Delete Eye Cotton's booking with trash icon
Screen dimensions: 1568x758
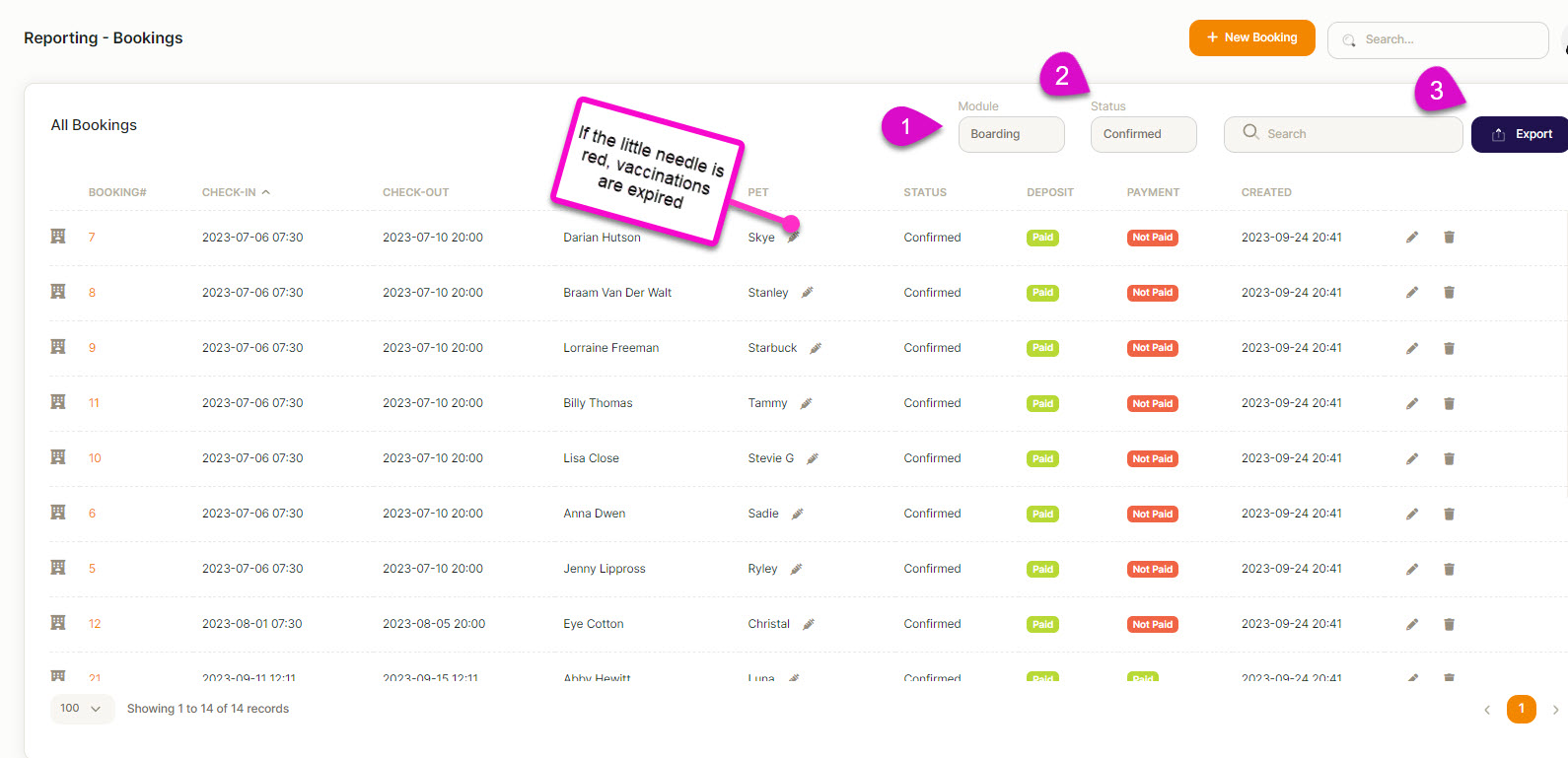pyautogui.click(x=1449, y=624)
